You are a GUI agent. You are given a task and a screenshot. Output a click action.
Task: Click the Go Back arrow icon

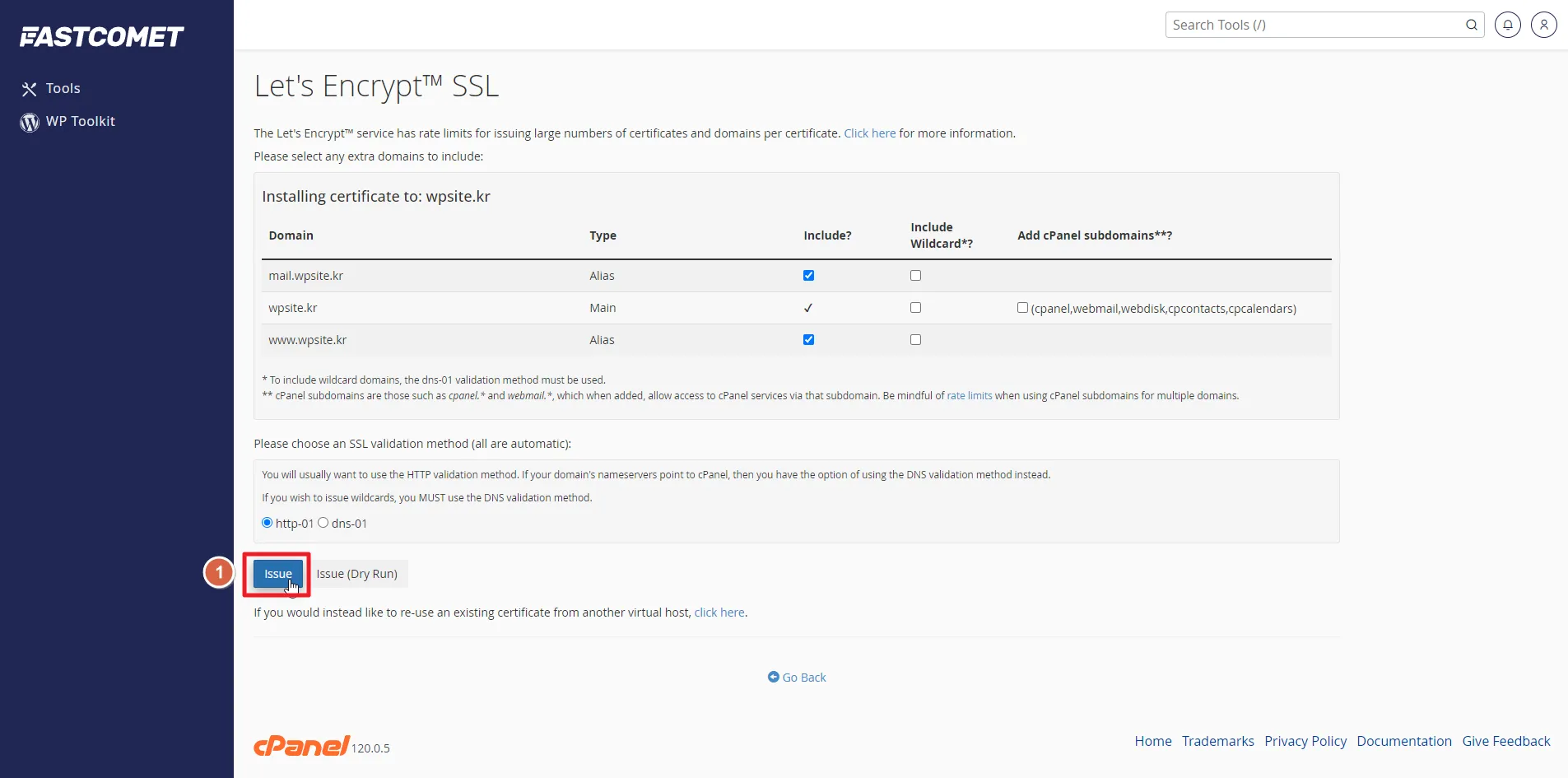[x=773, y=677]
